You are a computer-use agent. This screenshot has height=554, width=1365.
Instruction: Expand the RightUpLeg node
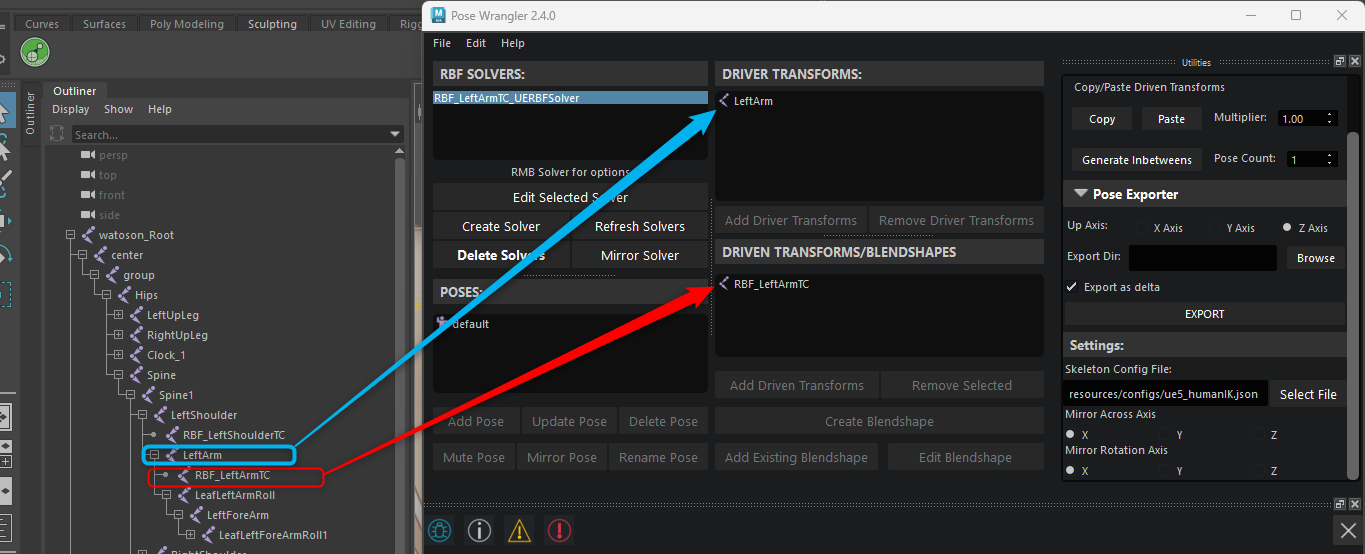(118, 335)
